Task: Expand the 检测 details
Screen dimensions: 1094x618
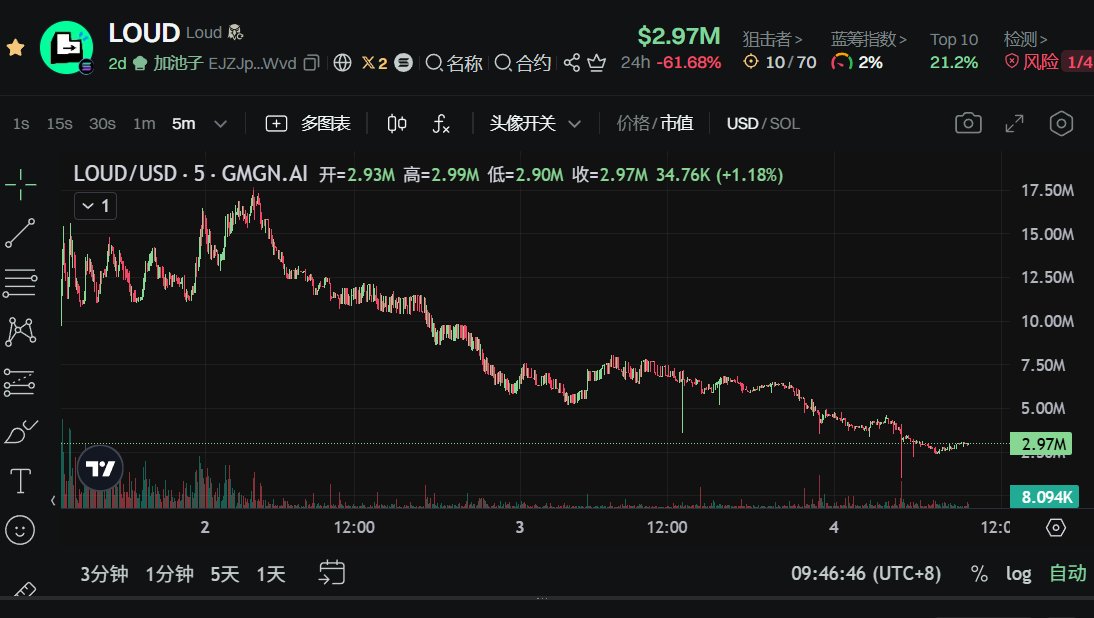Action: coord(1026,39)
